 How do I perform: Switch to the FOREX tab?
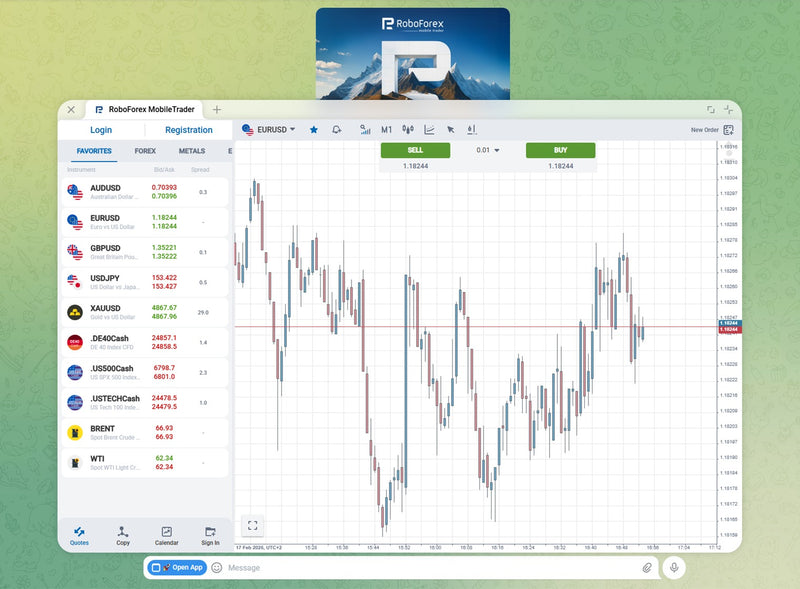tap(145, 151)
